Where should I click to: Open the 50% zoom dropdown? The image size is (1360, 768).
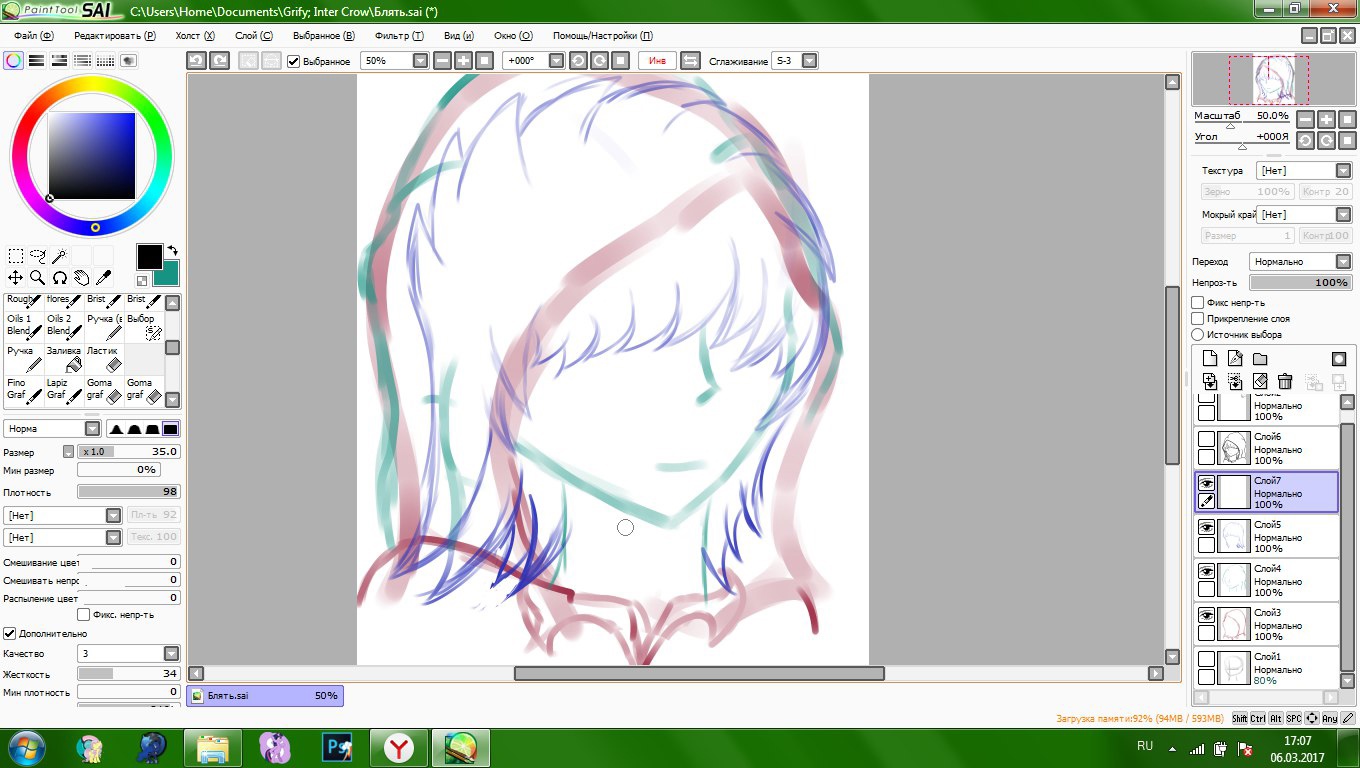420,61
